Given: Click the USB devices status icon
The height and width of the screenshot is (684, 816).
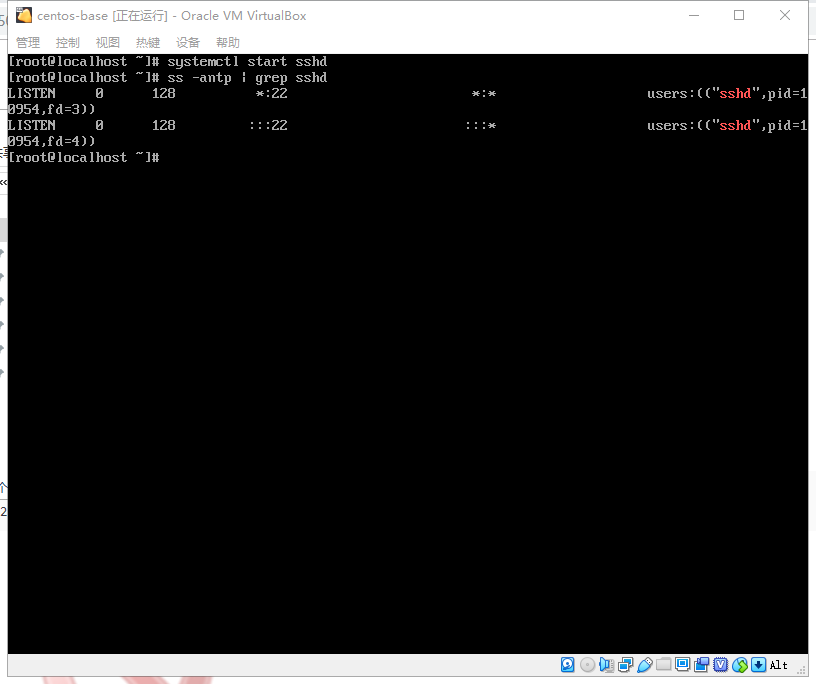Looking at the screenshot, I should pos(644,665).
